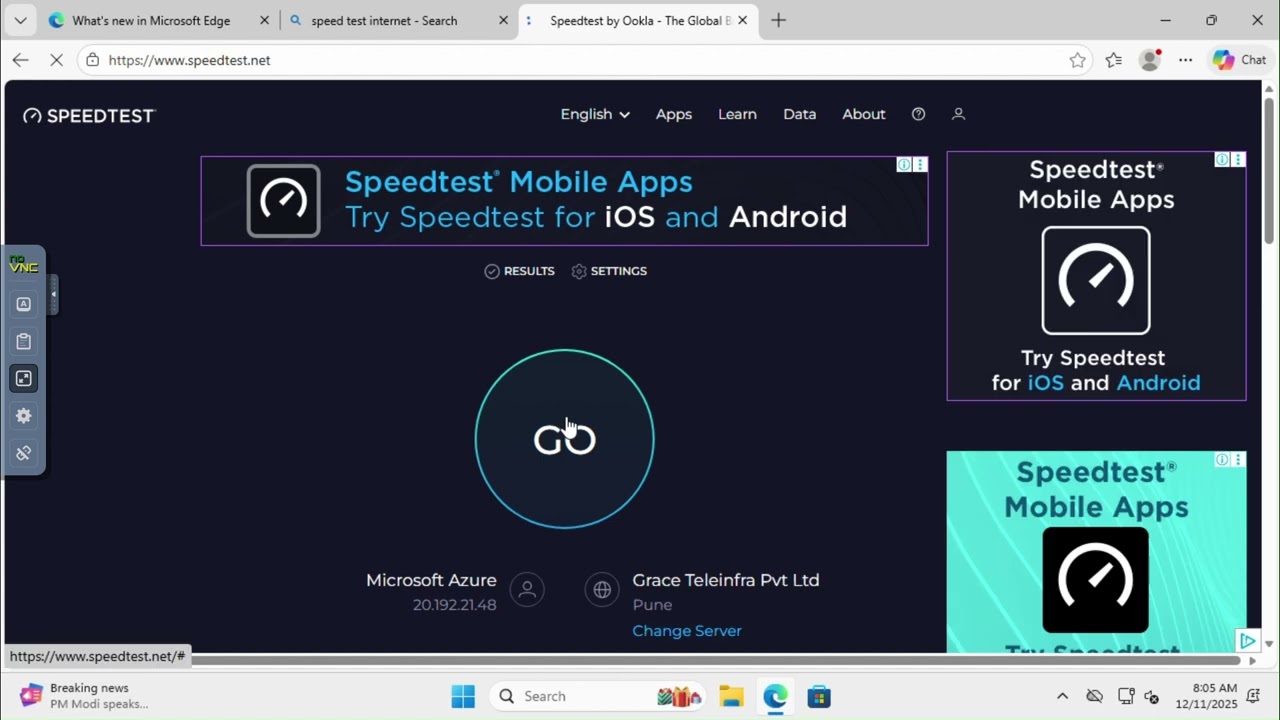
Task: View site information lock icon
Action: (92, 60)
